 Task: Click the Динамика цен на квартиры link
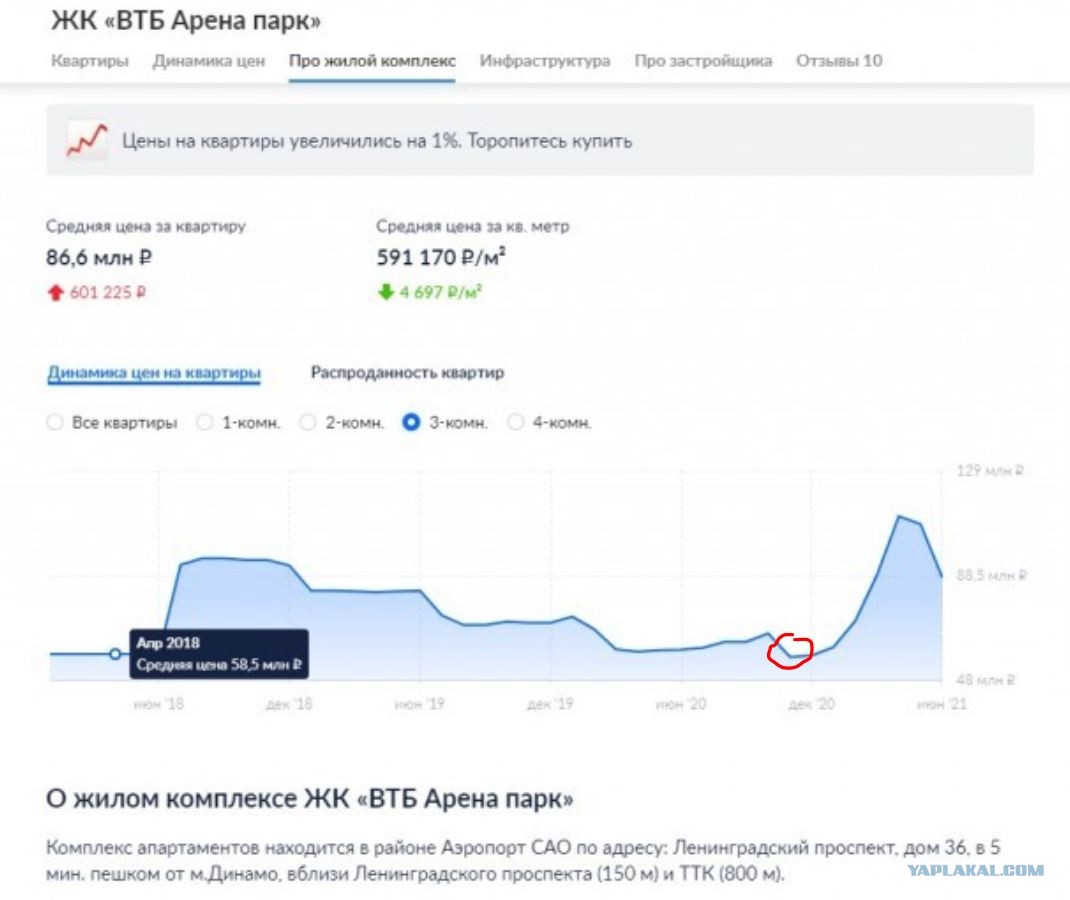(x=154, y=373)
